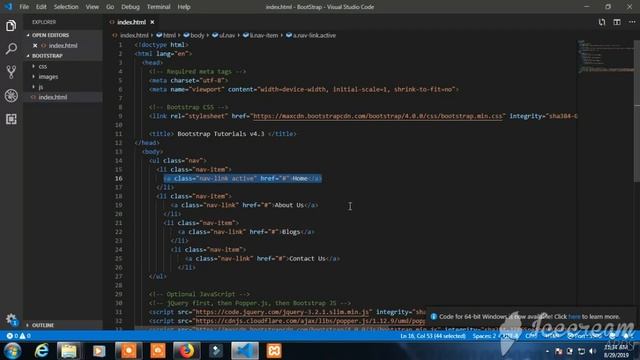Click index.html breadcrumb
The image size is (640, 360).
[131, 36]
